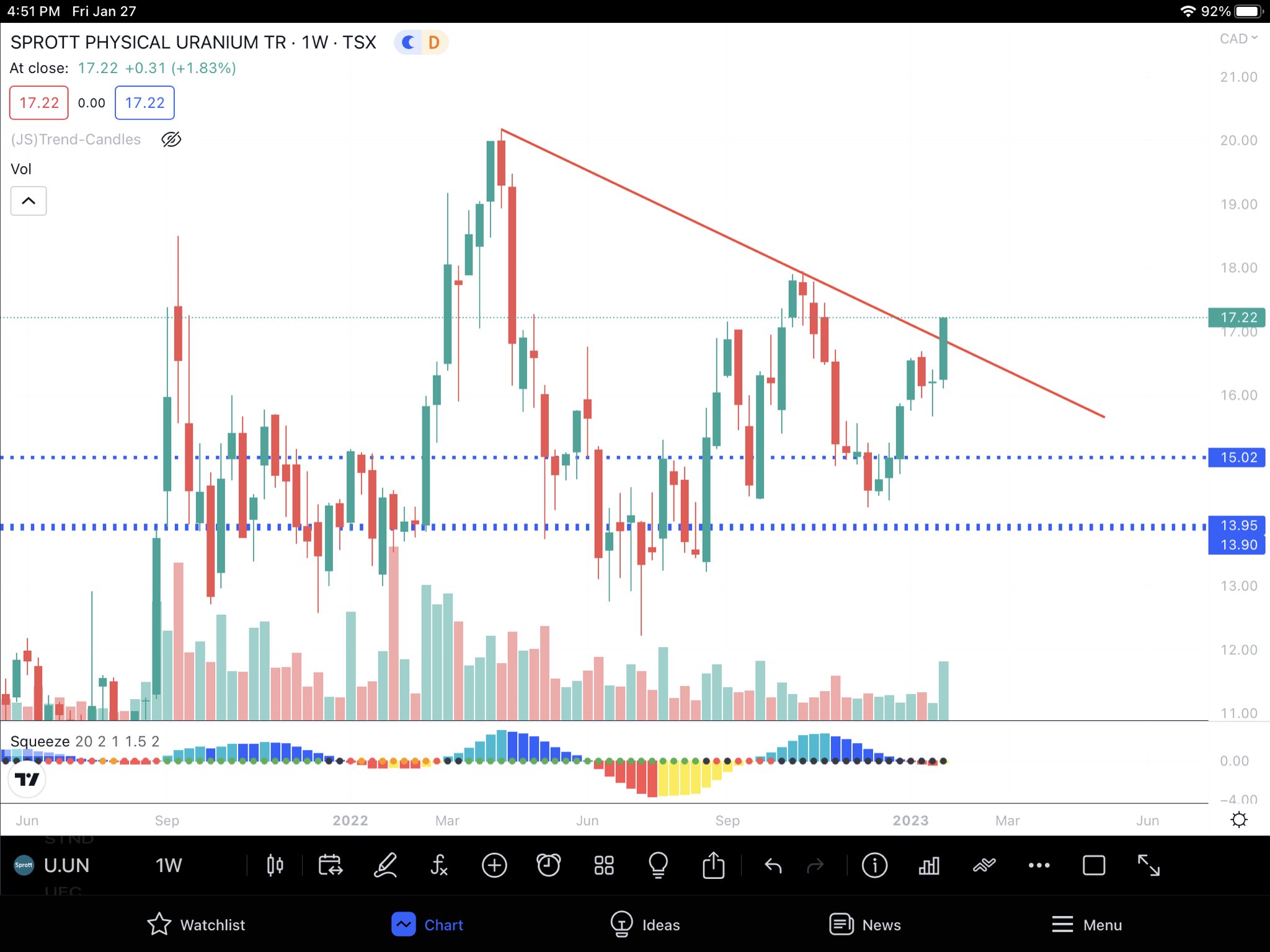Toggle the orange D data badge
This screenshot has width=1270, height=952.
tap(434, 42)
